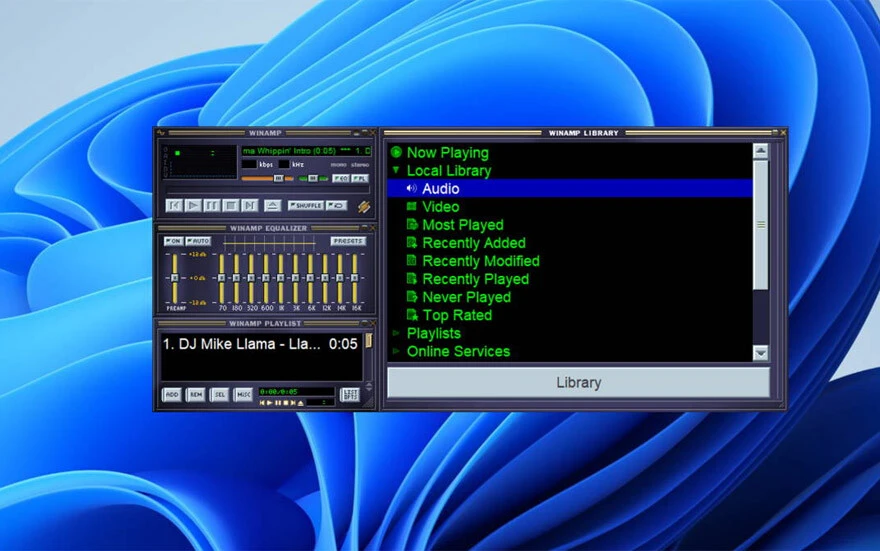Click the green balance slider

click(x=313, y=178)
